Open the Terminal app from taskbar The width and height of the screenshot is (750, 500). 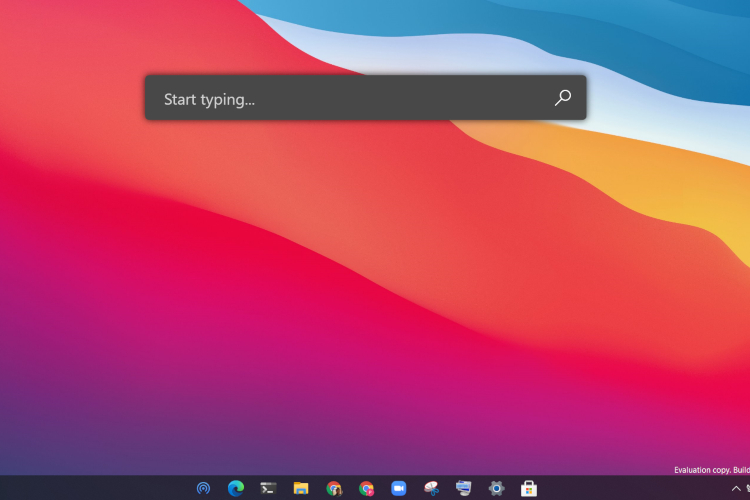pos(268,489)
